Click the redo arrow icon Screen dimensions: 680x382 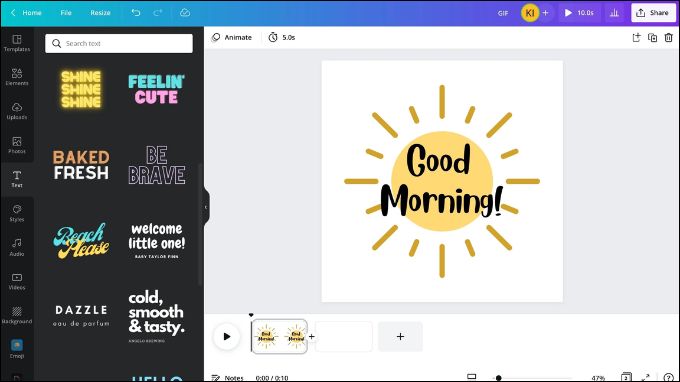(x=157, y=13)
